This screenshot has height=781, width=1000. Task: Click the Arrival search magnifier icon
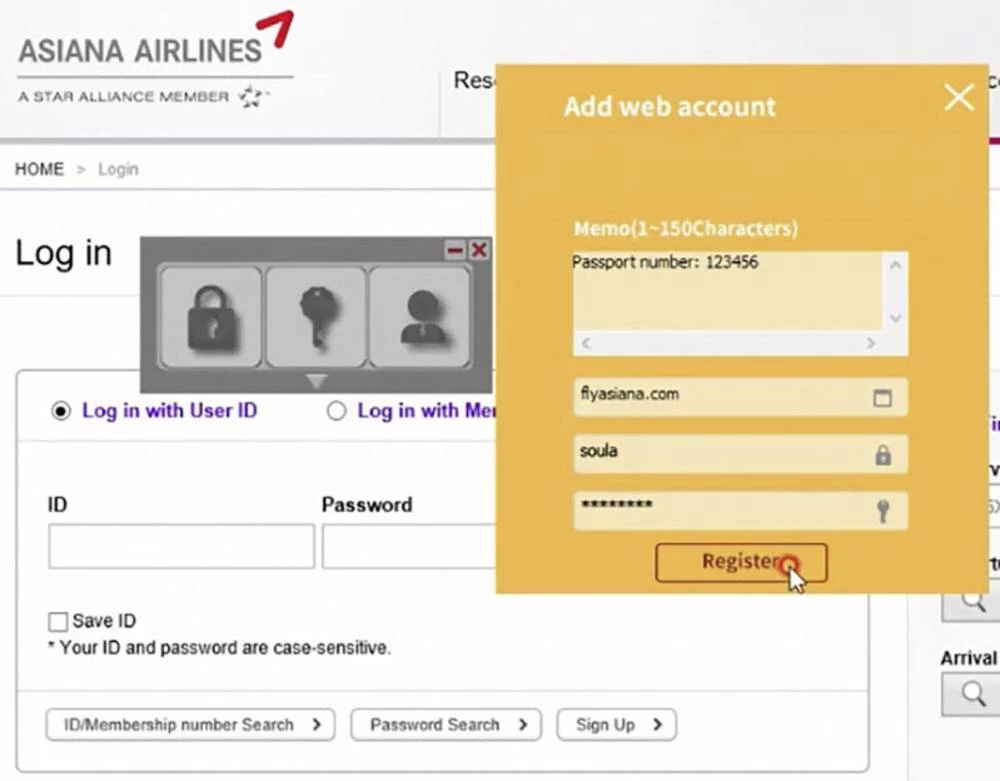(x=972, y=693)
